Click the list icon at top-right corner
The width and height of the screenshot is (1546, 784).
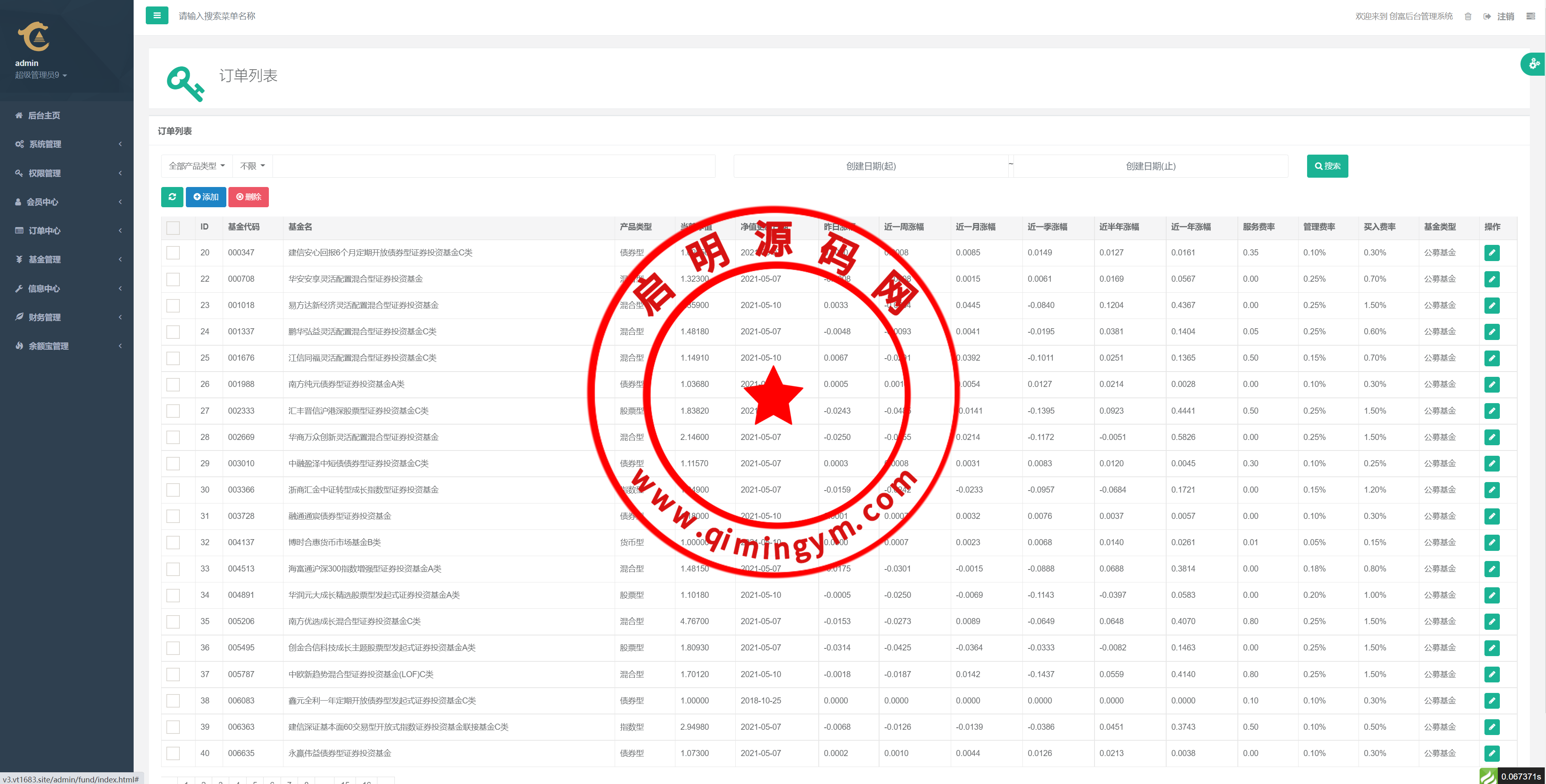tap(1530, 16)
